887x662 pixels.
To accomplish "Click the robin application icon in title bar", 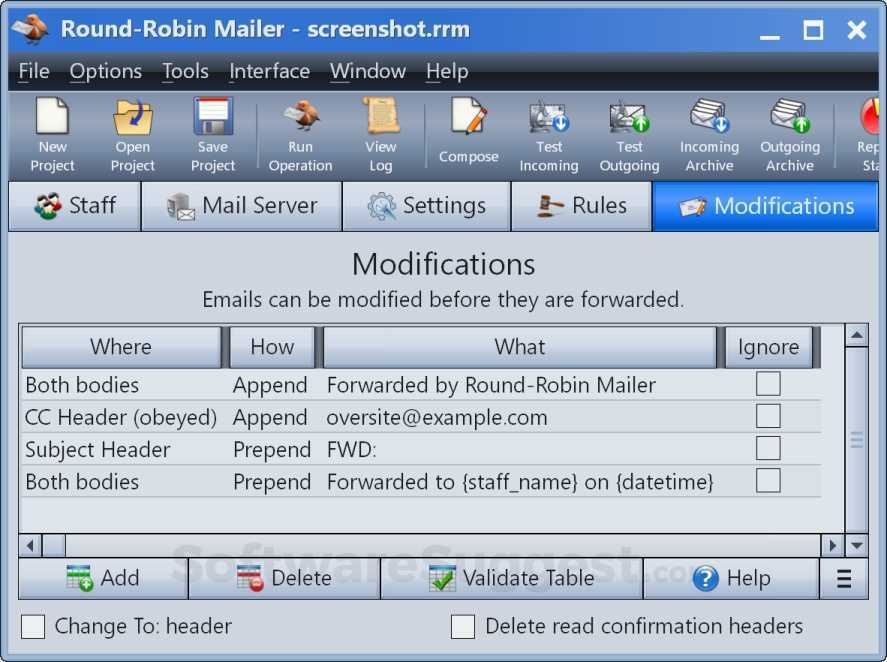I will coord(31,28).
